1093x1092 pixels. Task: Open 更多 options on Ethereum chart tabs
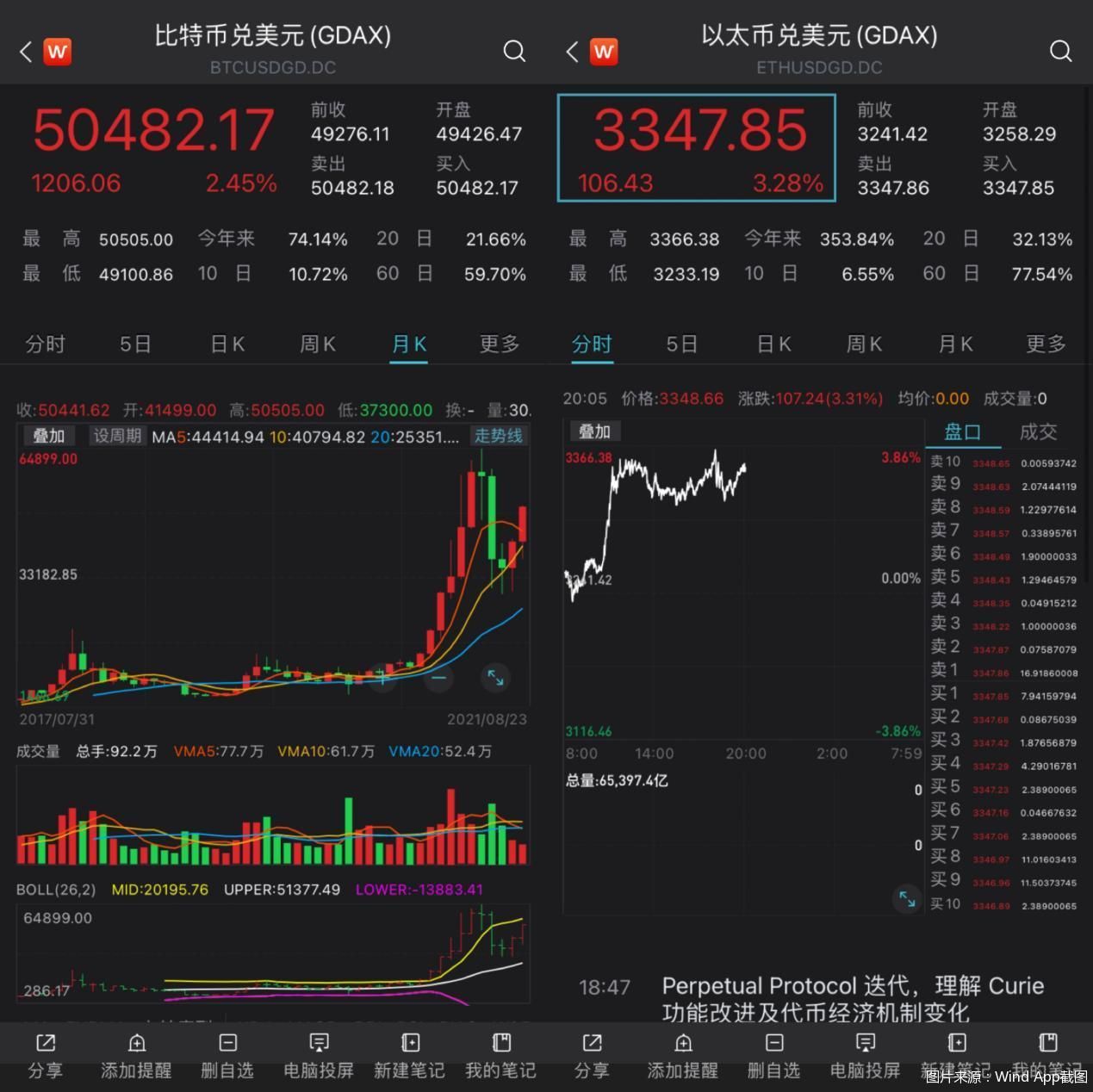[x=1045, y=344]
